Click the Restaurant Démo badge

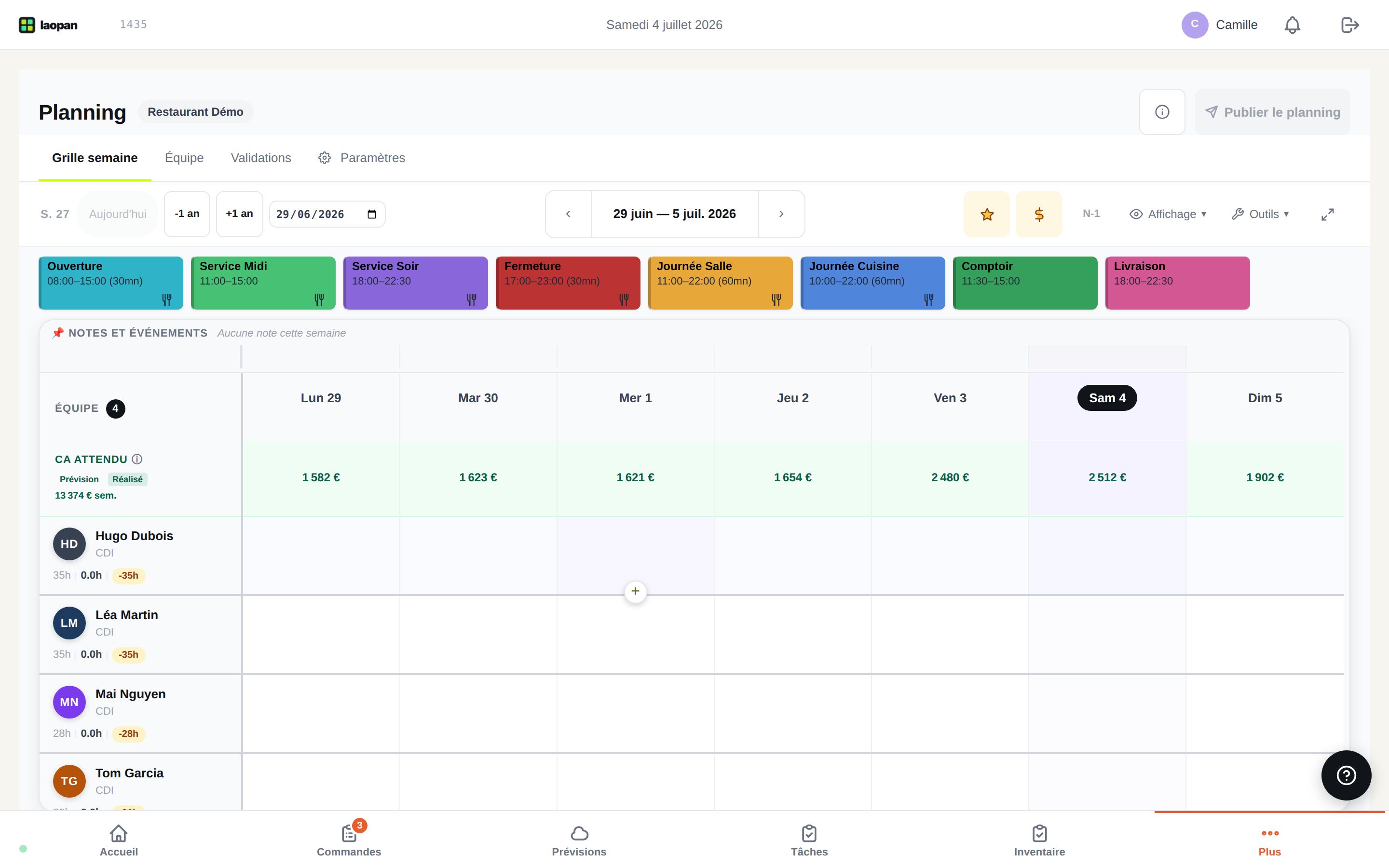[195, 112]
